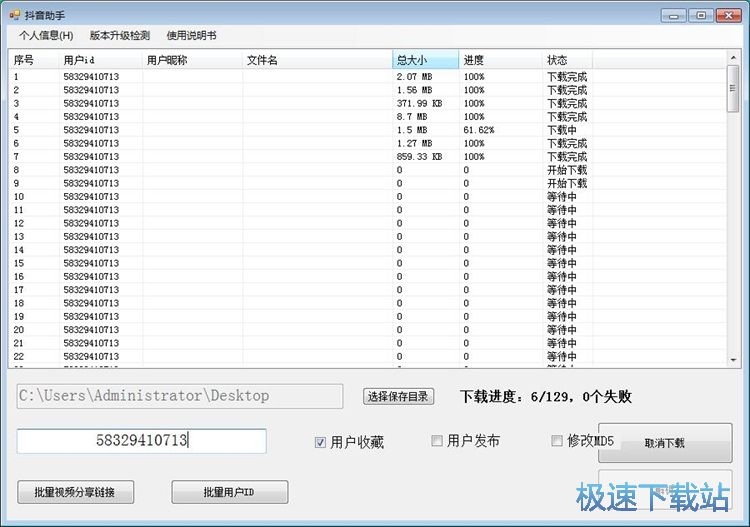
Task: Open the 版本升级检测 menu
Action: (120, 35)
